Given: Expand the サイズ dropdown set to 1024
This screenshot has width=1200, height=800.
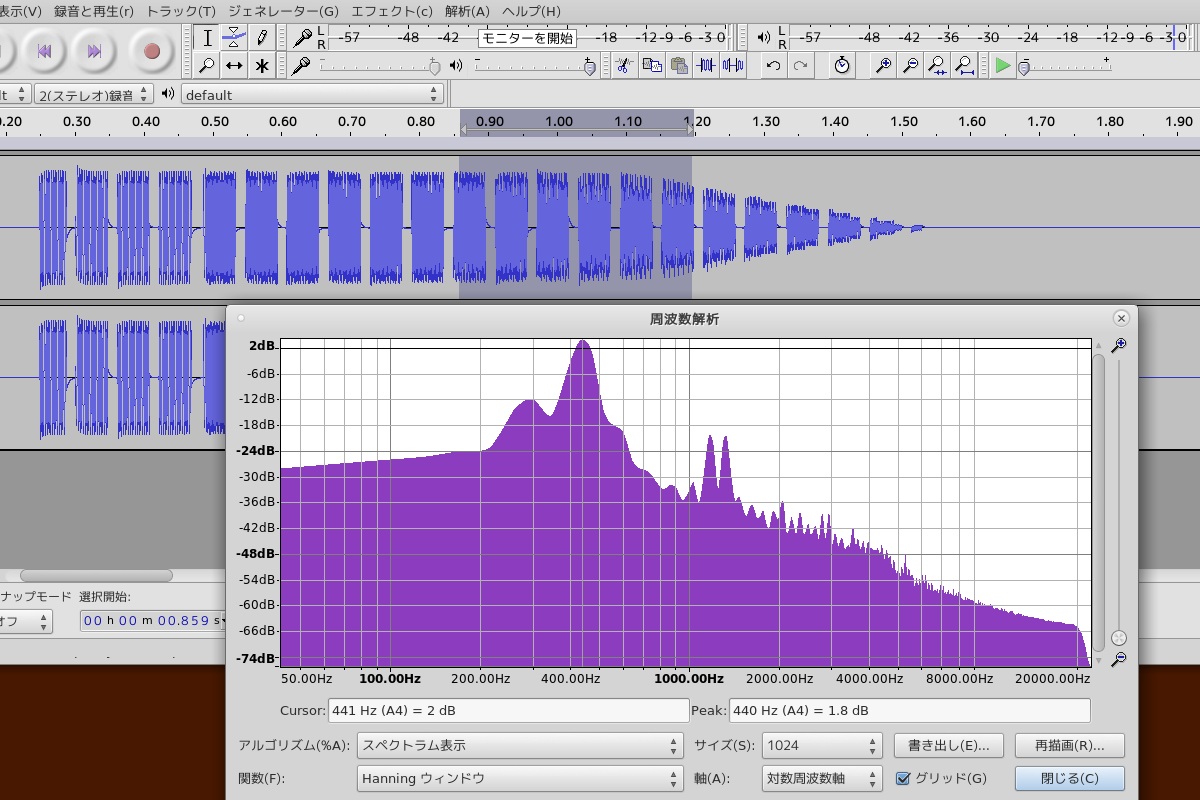Looking at the screenshot, I should click(822, 745).
